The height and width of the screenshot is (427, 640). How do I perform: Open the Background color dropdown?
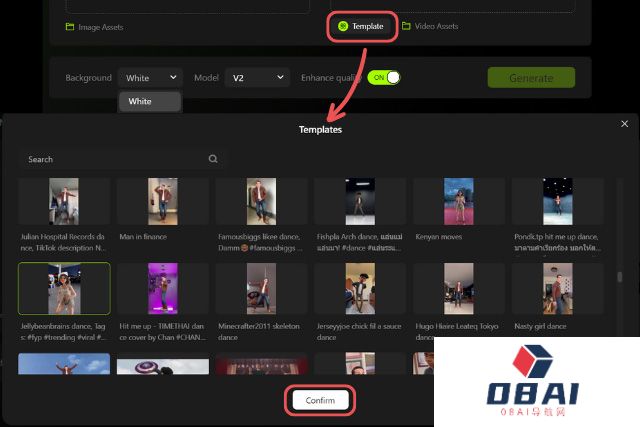150,77
